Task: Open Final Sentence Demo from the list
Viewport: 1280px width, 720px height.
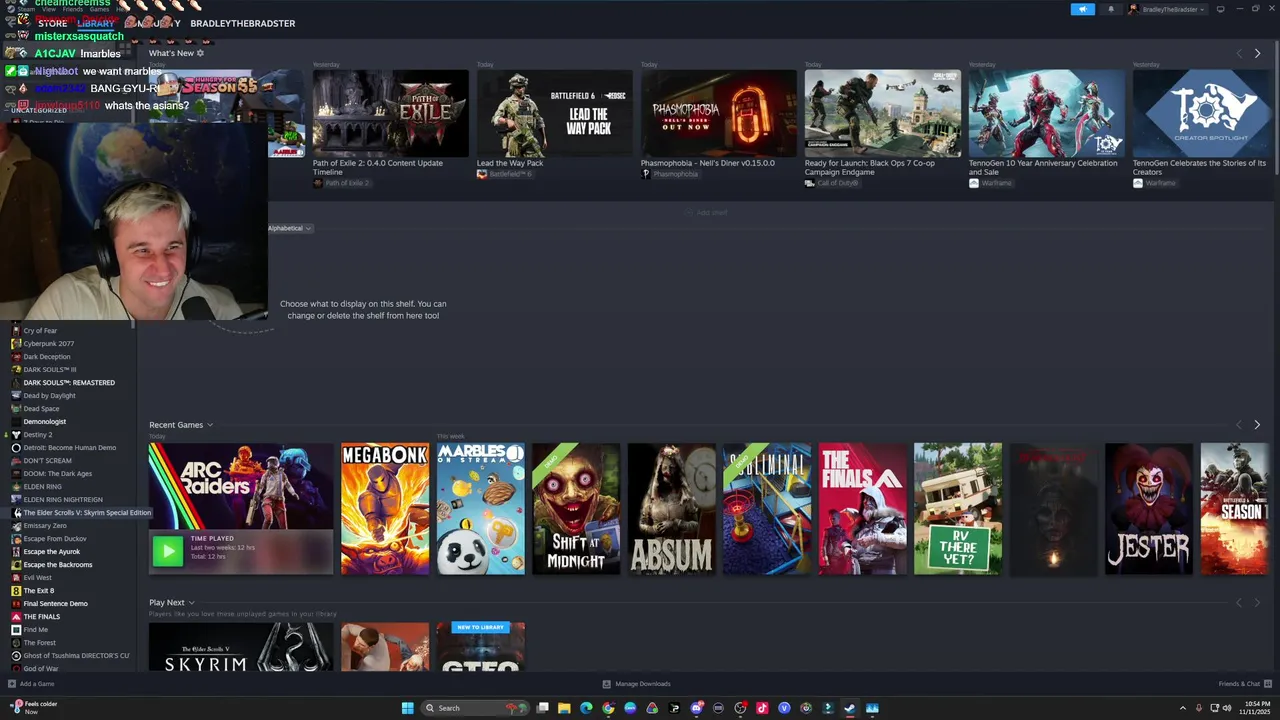Action: (55, 604)
